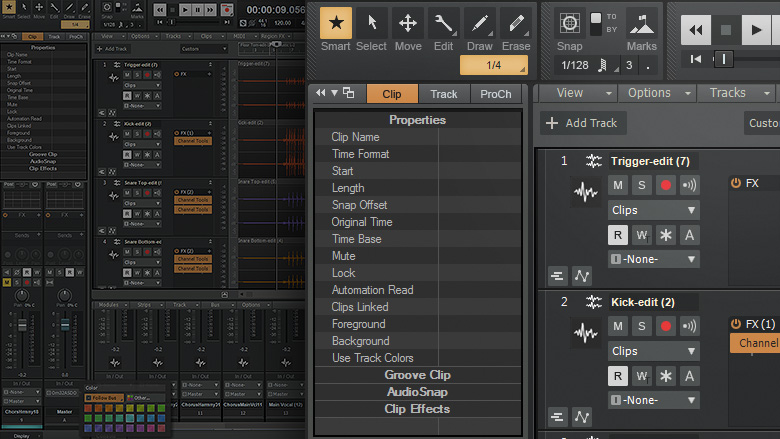Expand the Groove Clip section
This screenshot has width=780, height=439.
click(x=417, y=375)
